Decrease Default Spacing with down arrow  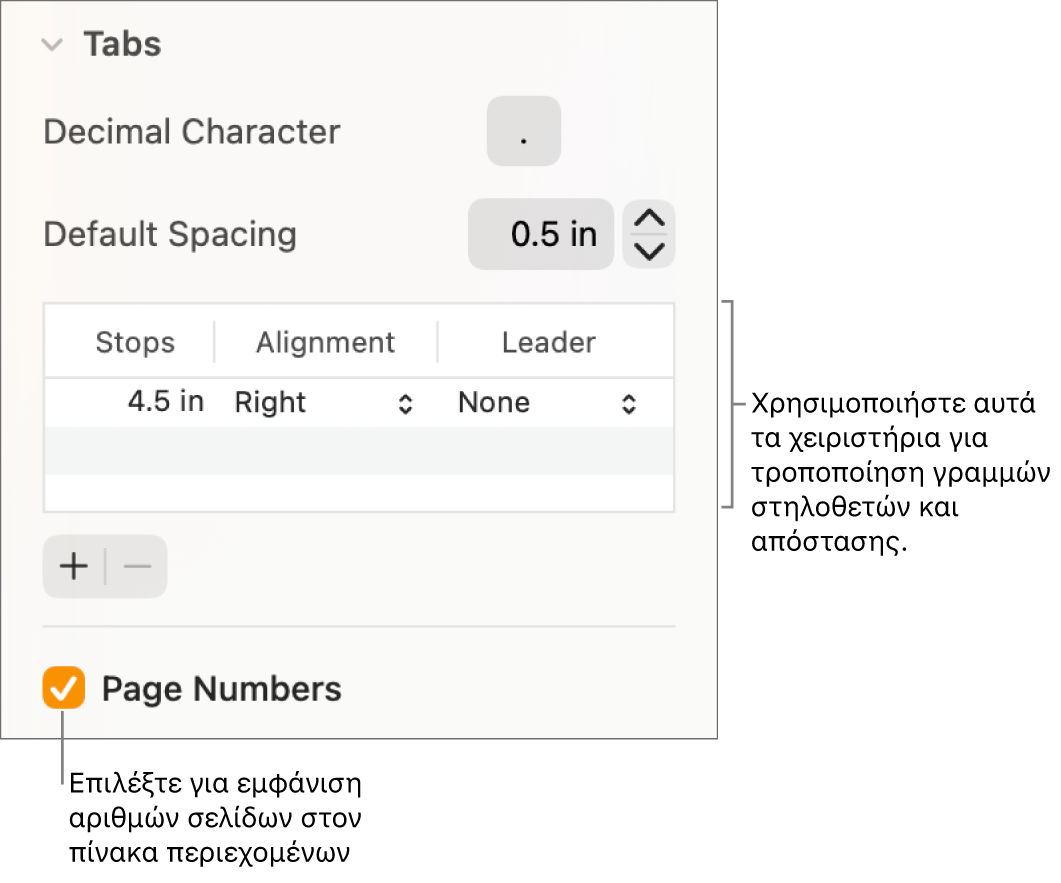coord(649,250)
